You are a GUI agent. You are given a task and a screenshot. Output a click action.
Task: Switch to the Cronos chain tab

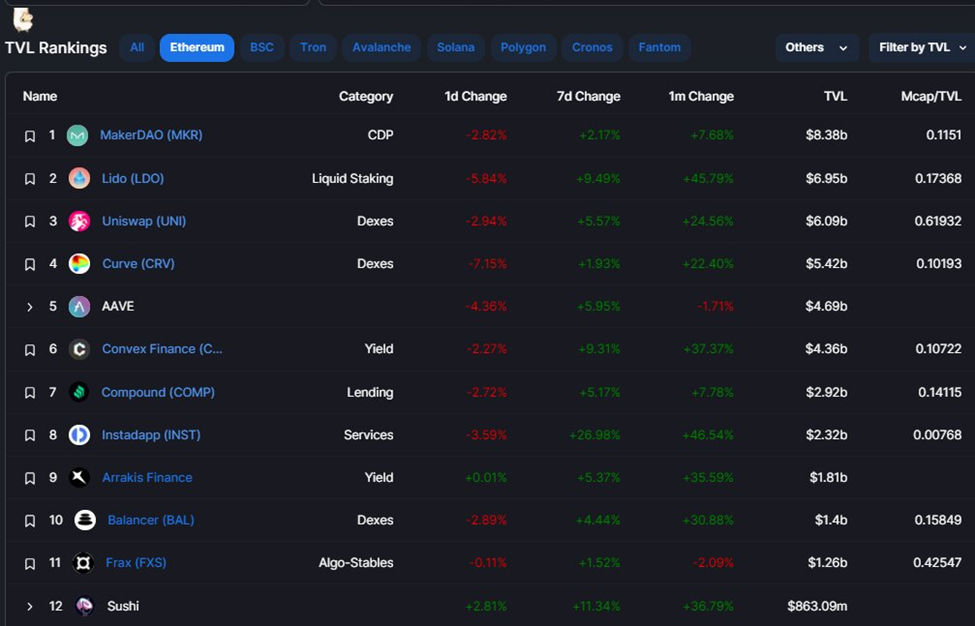[592, 48]
